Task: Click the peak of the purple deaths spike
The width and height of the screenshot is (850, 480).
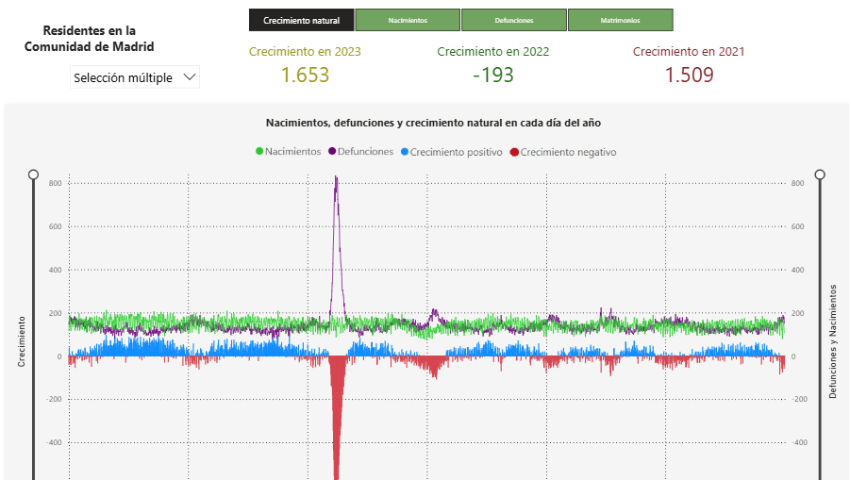Action: (x=336, y=179)
